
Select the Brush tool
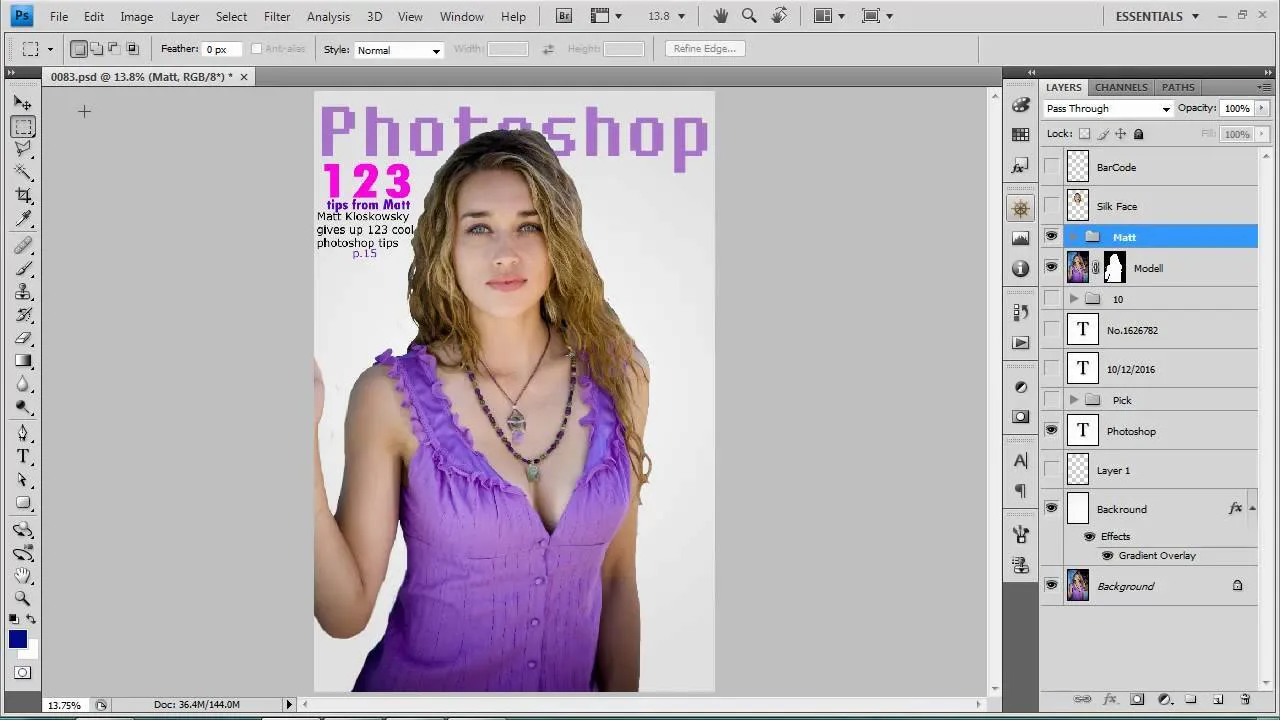(x=23, y=268)
